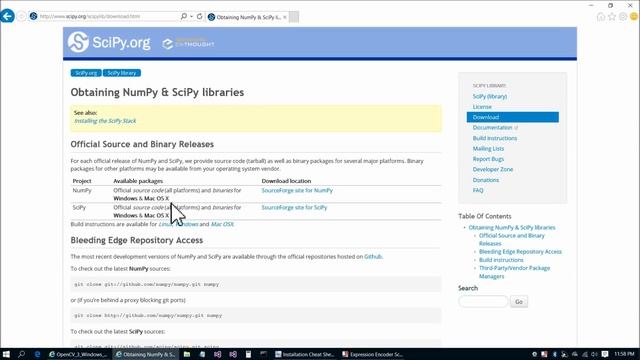
Task: Refresh the page with the reload icon
Action: pos(200,16)
